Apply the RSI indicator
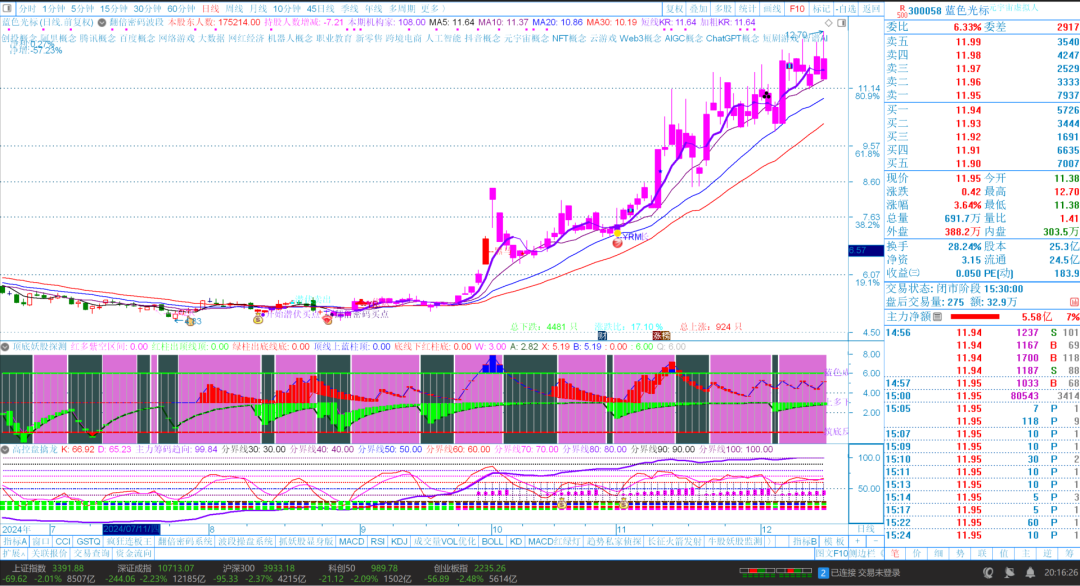Viewport: 1080px width, 586px height. pos(377,542)
